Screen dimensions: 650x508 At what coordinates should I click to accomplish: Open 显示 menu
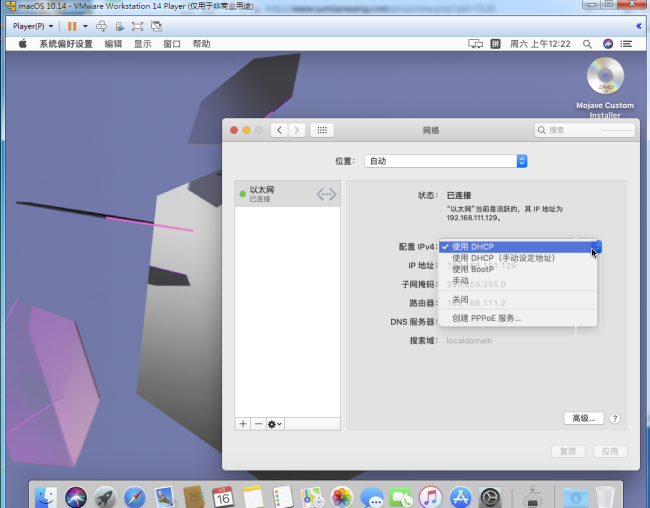143,44
